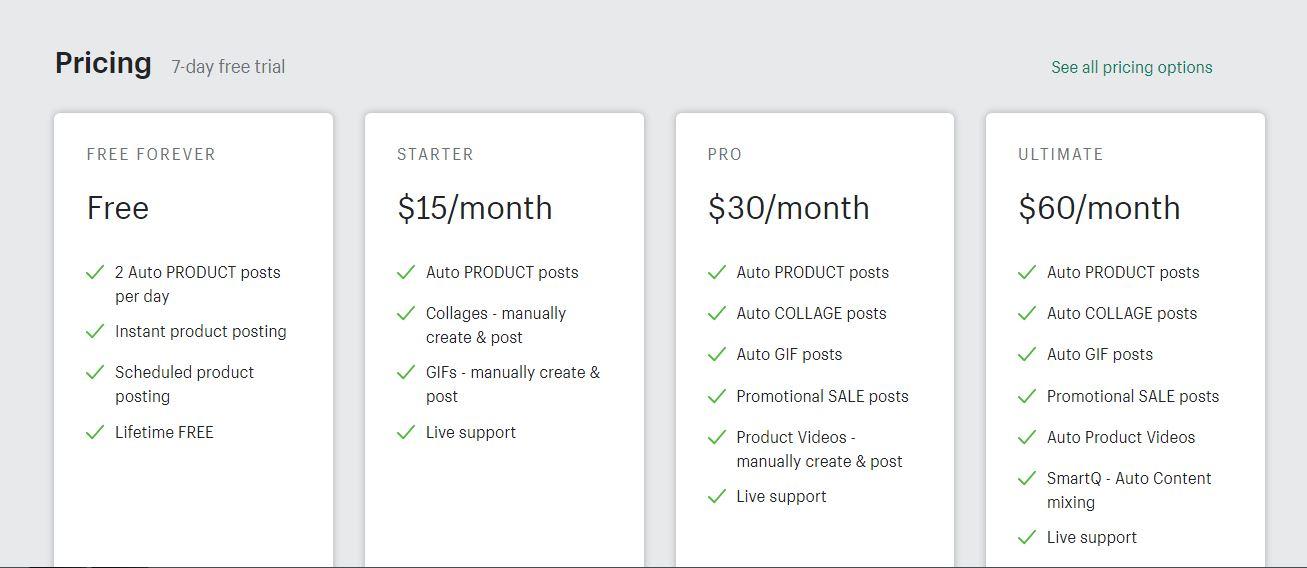1307x568 pixels.
Task: Click checkmark beside Starter plan Live support
Action: 406,432
